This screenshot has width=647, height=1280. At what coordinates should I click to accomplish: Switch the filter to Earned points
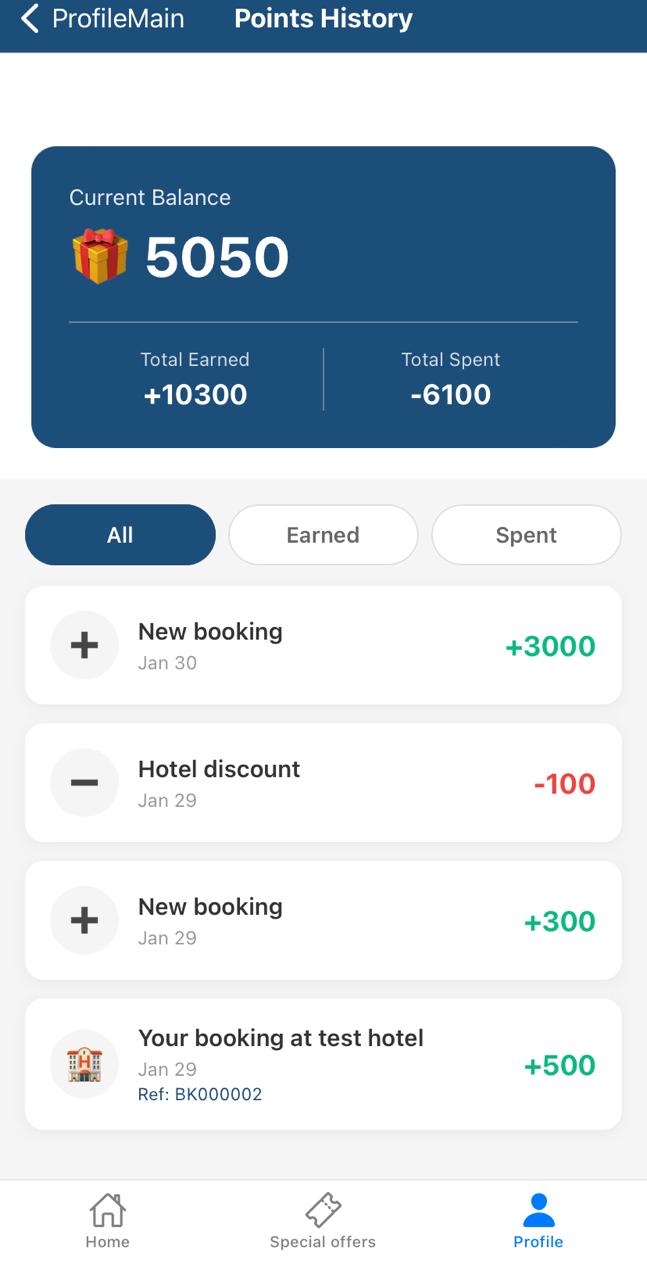323,535
